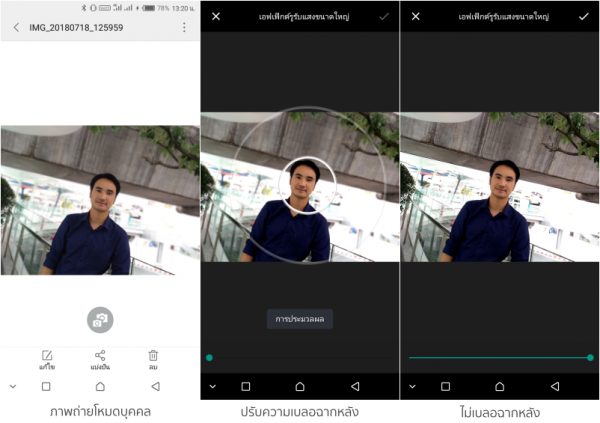Close the right editor with X icon

416,17
